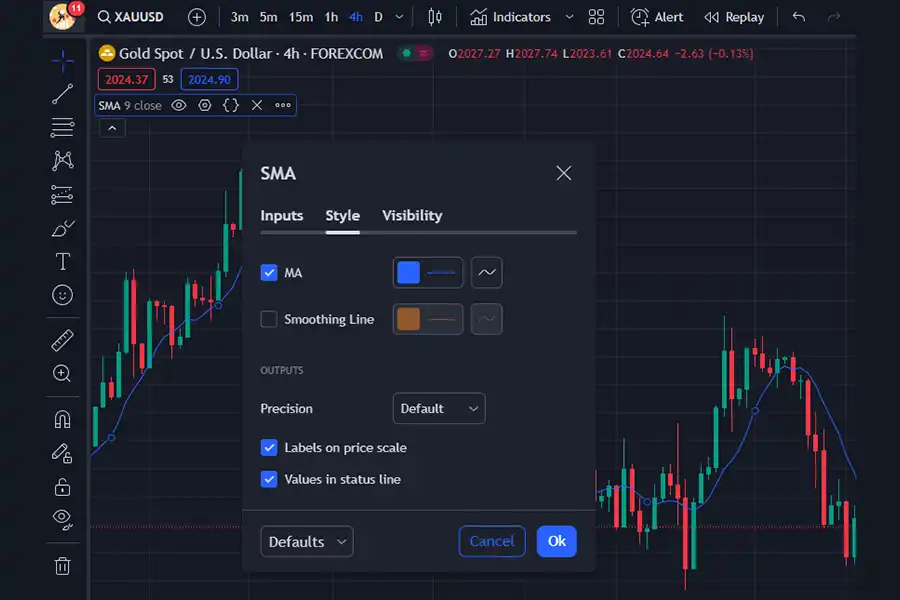
Task: Switch to the Inputs tab
Action: [281, 215]
